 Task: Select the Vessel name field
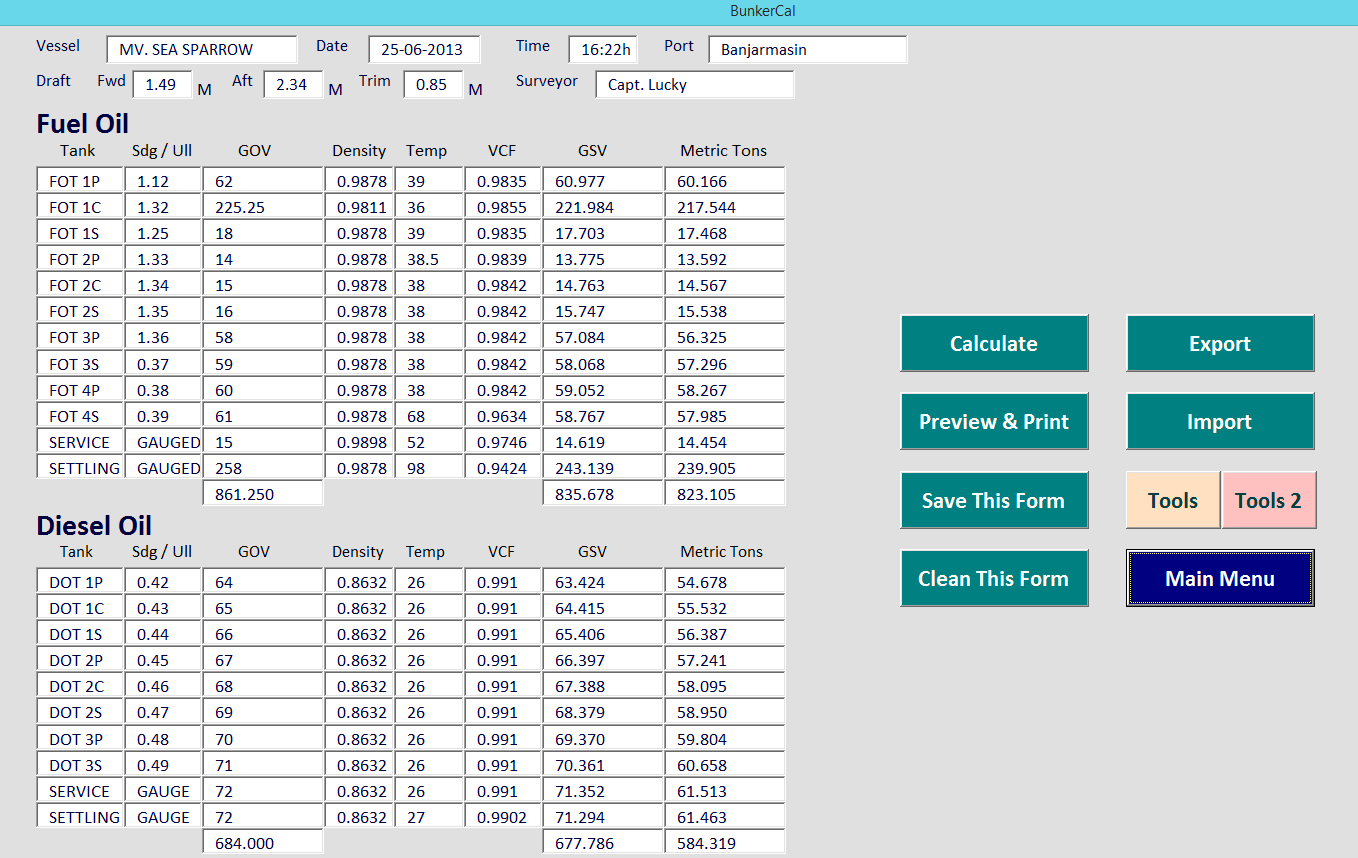point(202,49)
